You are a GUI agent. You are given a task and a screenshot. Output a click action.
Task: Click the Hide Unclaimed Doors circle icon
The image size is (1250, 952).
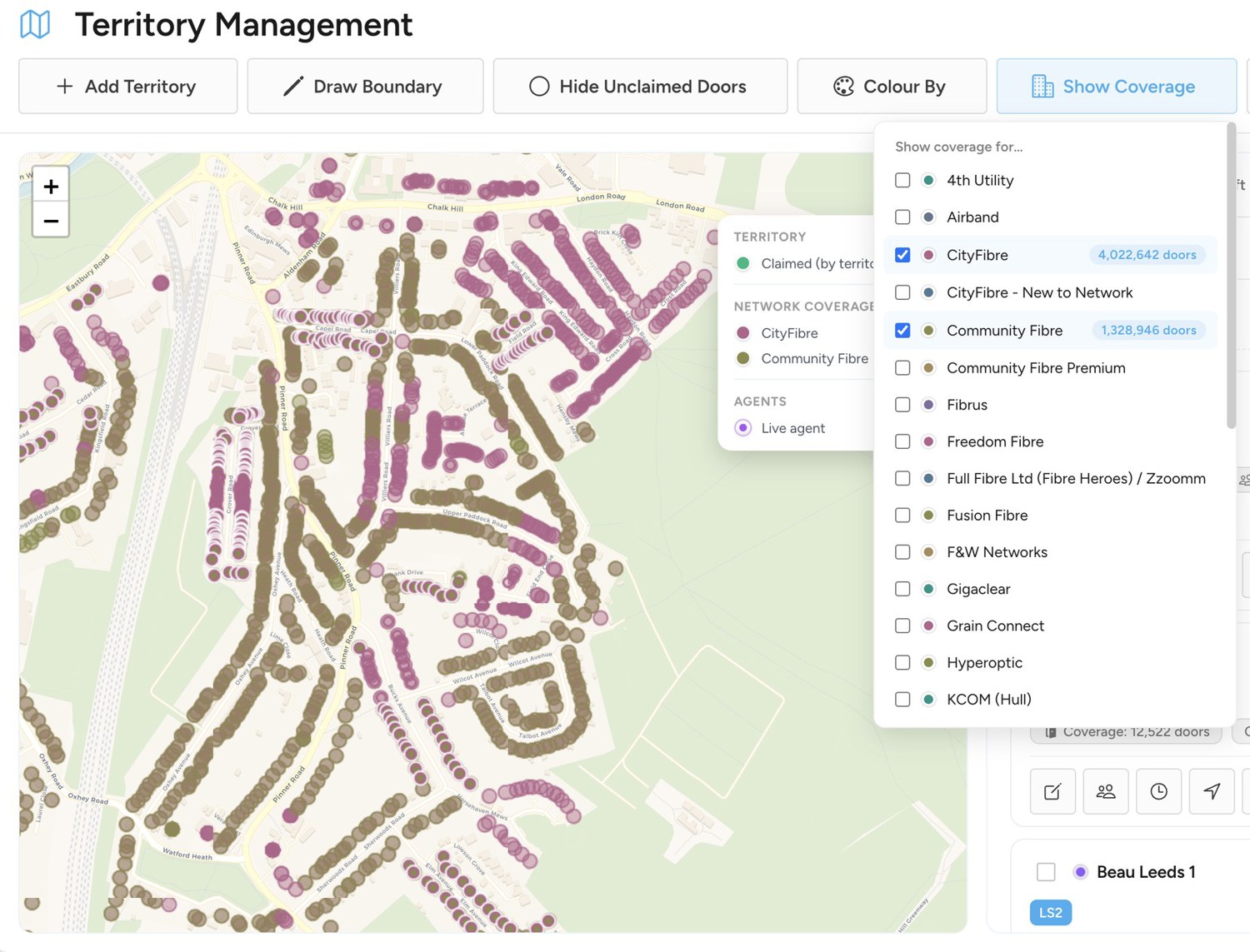point(539,87)
